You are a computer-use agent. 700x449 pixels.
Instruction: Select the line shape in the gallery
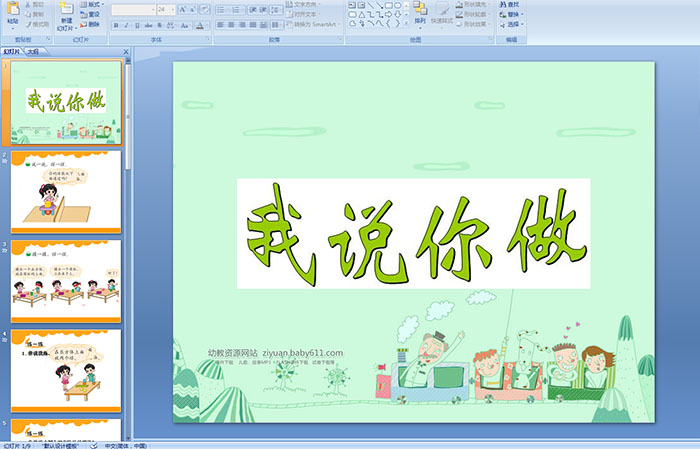pyautogui.click(x=371, y=5)
